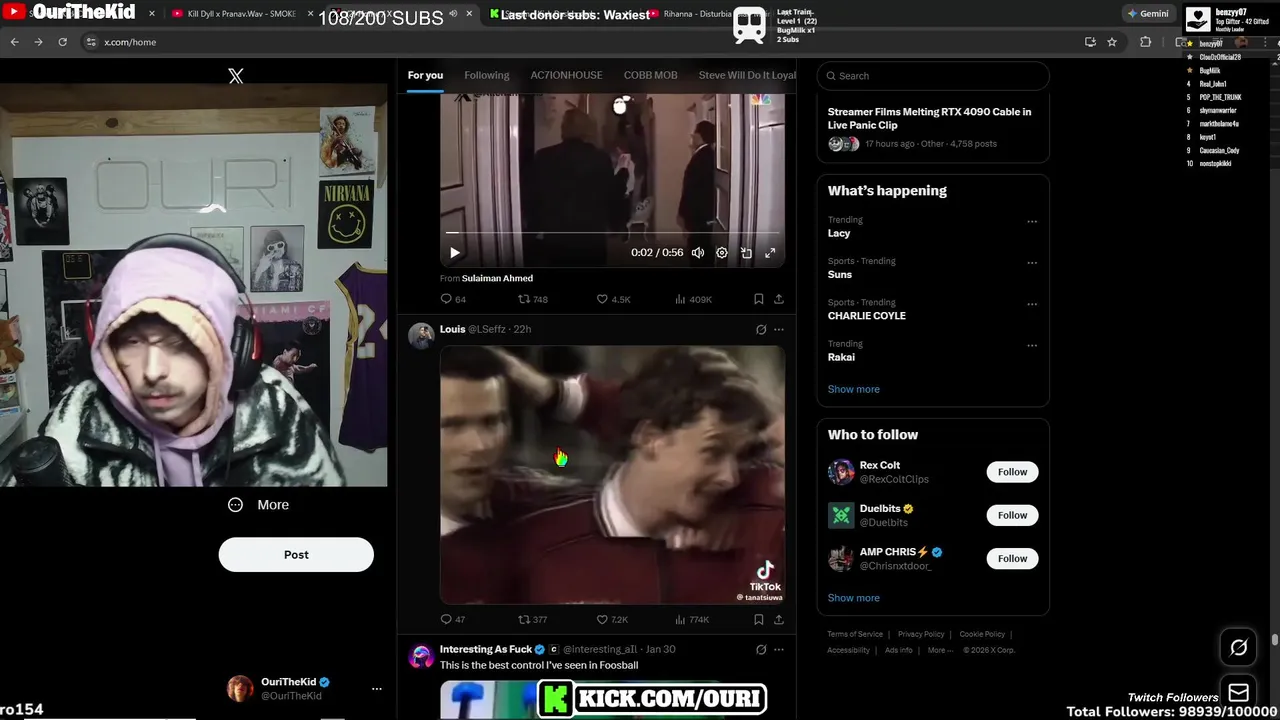This screenshot has width=1280, height=720.
Task: Open floating Grok button bottom right
Action: coord(1238,648)
